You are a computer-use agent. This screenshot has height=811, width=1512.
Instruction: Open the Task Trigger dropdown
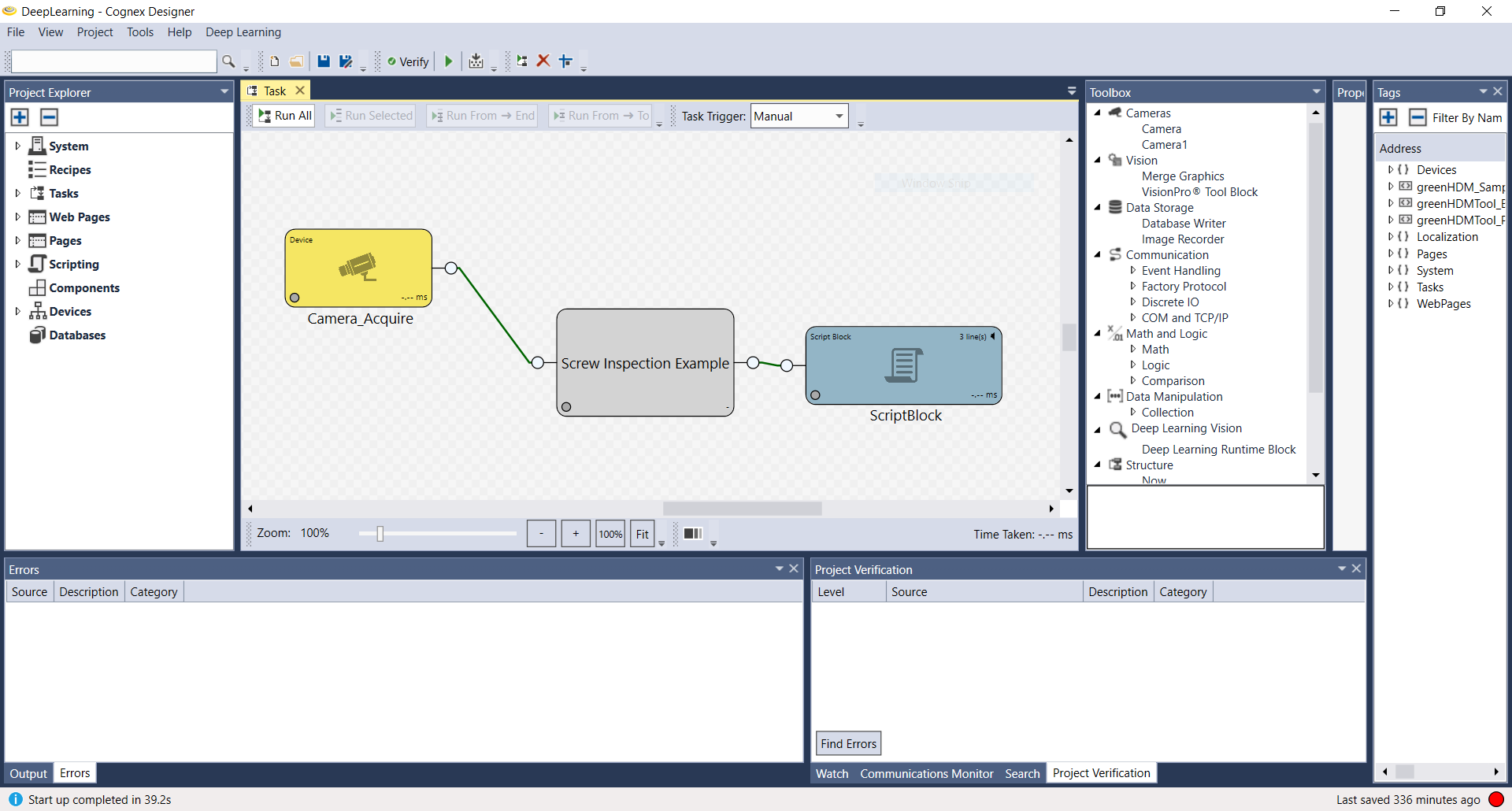click(x=839, y=117)
